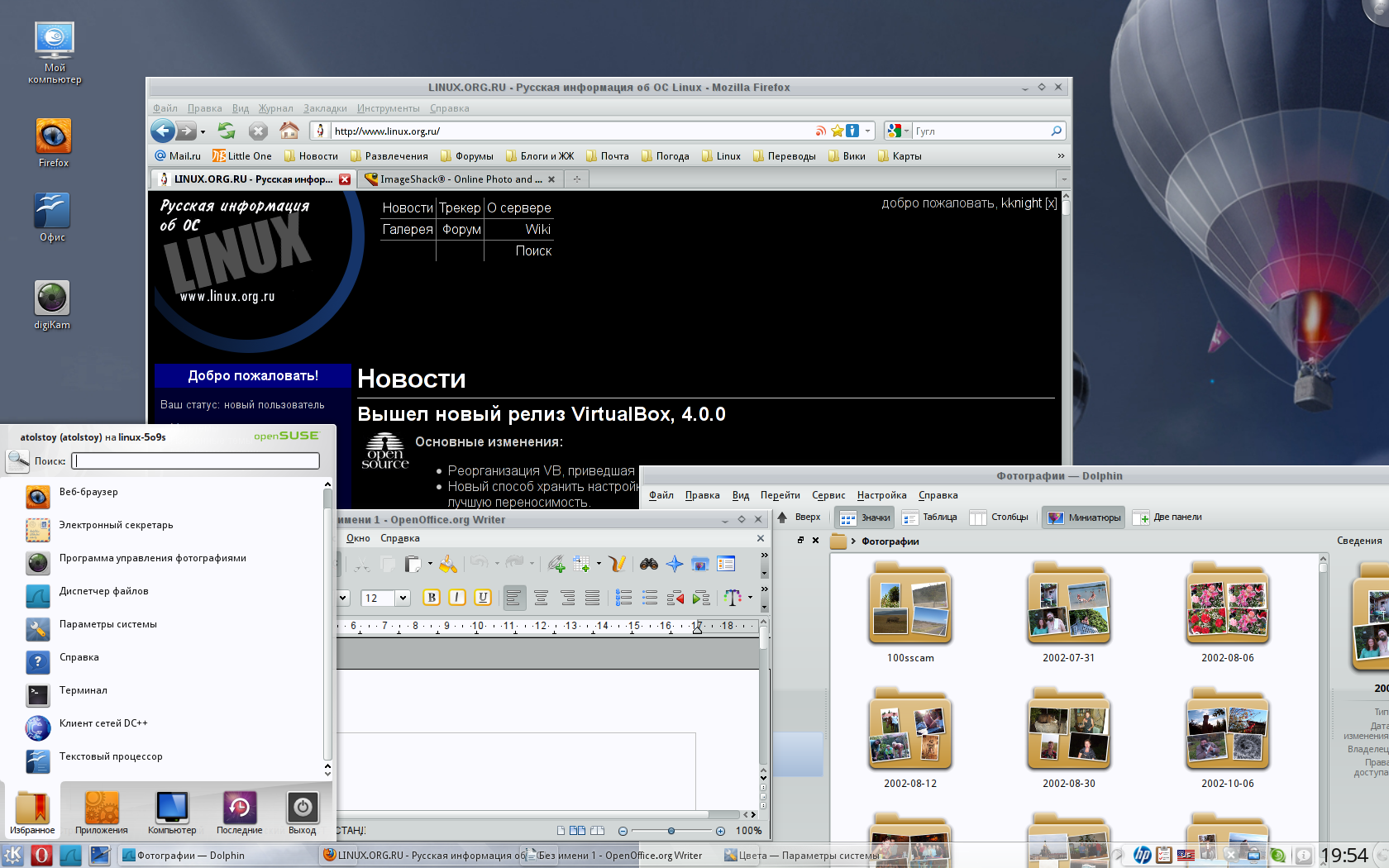Switch to the ImageShack Firefox tab
Screen dimensions: 1389x868
pos(461,179)
